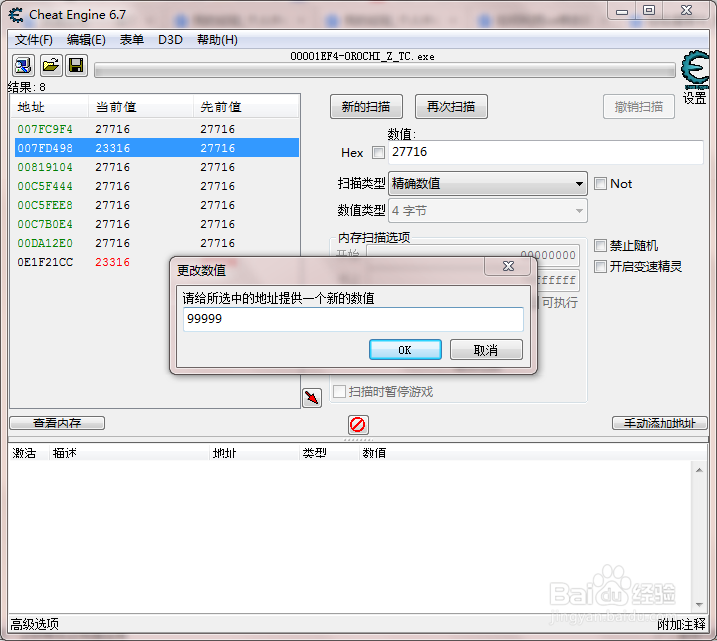717x641 pixels.
Task: Open the 表单 menu
Action: tap(132, 40)
